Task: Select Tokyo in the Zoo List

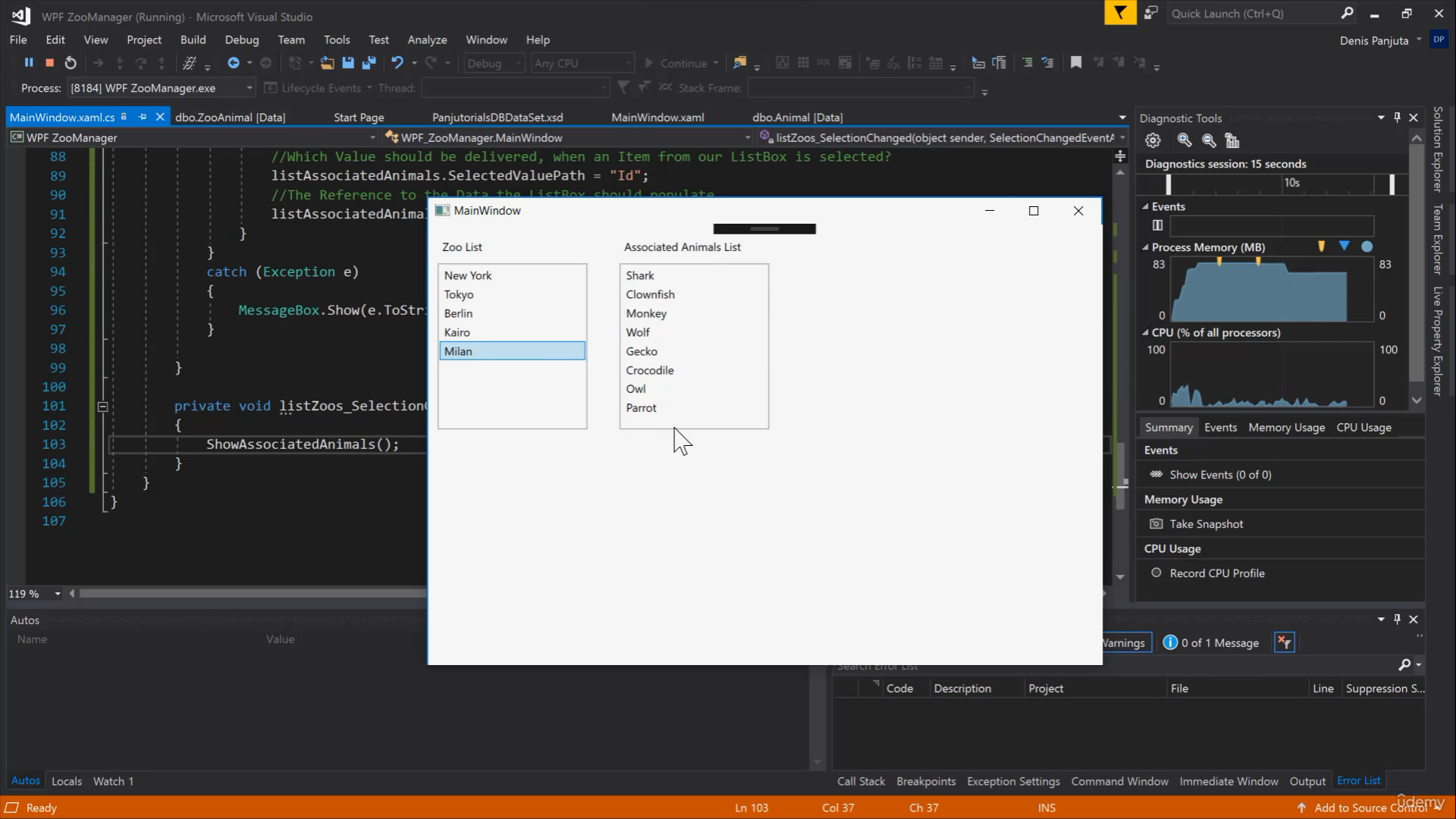Action: [512, 294]
